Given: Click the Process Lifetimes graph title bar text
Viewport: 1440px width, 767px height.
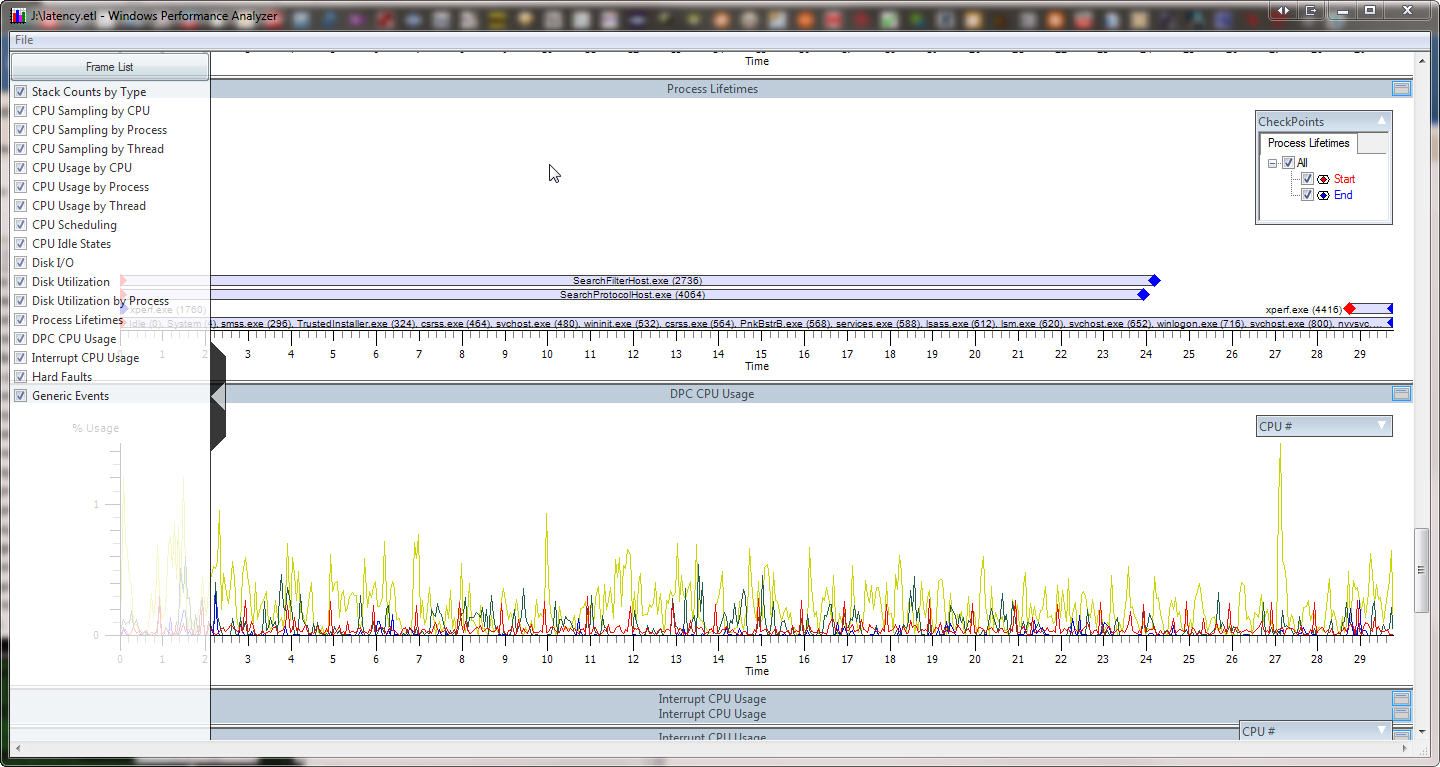Looking at the screenshot, I should [x=712, y=89].
